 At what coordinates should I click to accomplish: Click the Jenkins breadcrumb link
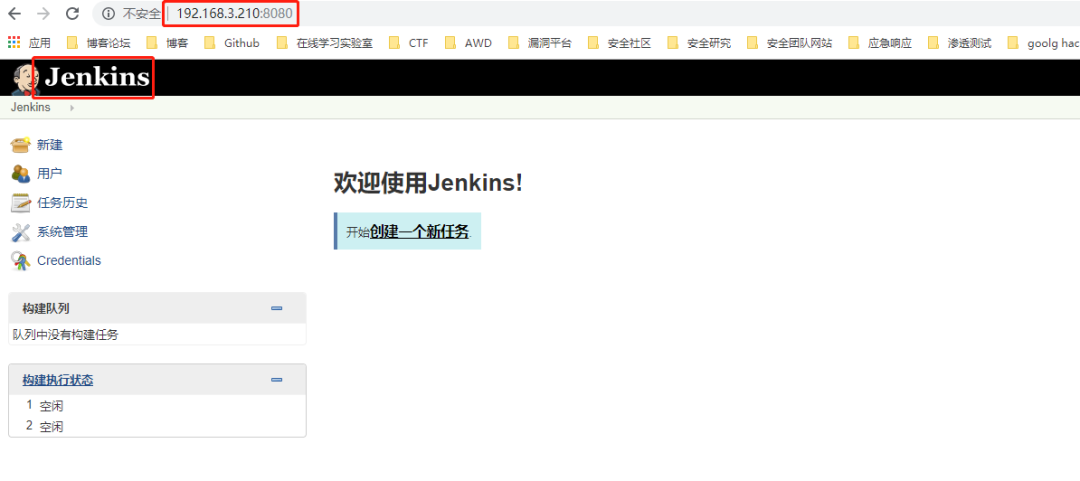point(30,108)
